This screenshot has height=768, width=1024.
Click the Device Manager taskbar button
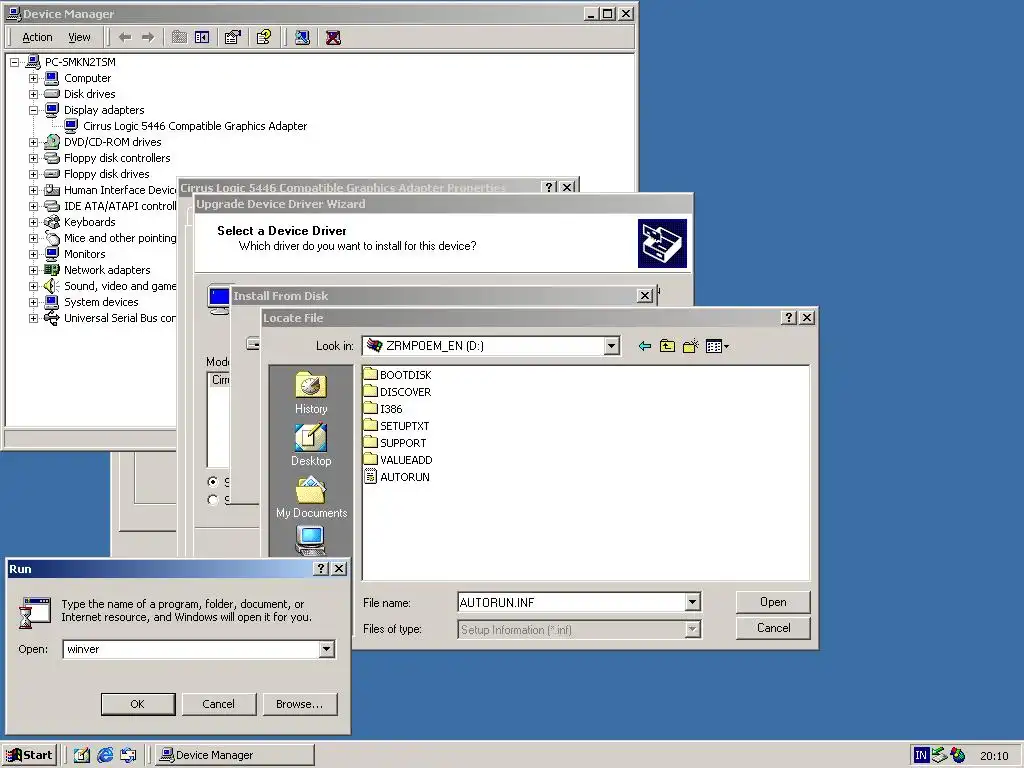pos(234,755)
